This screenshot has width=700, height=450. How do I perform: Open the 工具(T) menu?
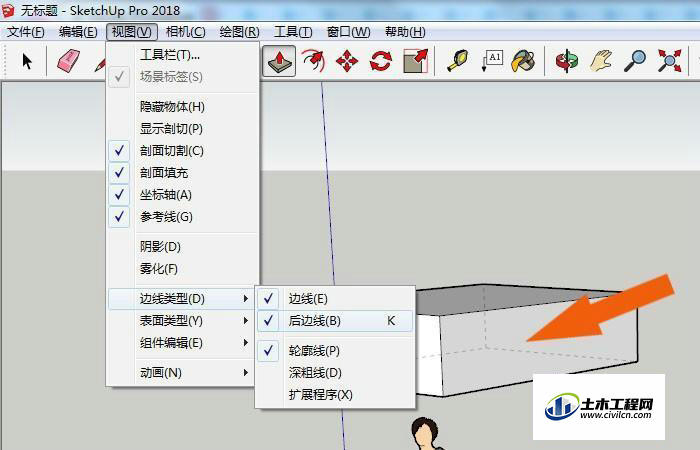(293, 32)
